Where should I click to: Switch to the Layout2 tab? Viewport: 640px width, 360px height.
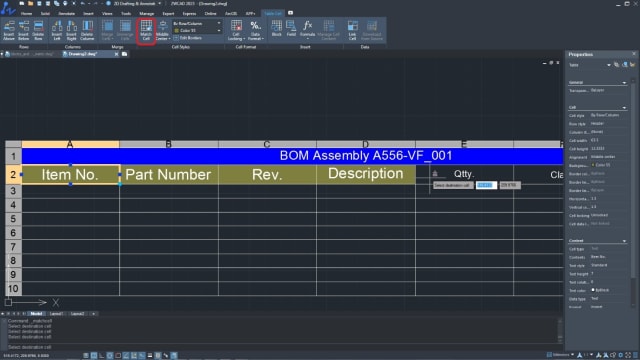[78, 314]
